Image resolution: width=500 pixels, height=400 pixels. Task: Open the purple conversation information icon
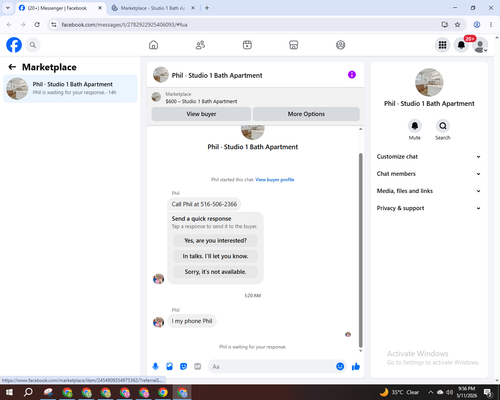pyautogui.click(x=352, y=75)
